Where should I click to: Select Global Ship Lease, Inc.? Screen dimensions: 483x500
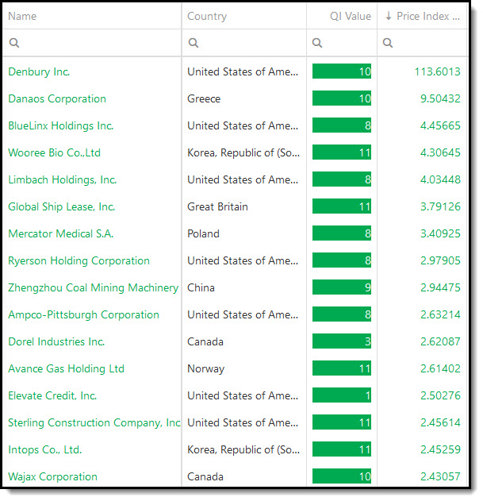coord(62,207)
